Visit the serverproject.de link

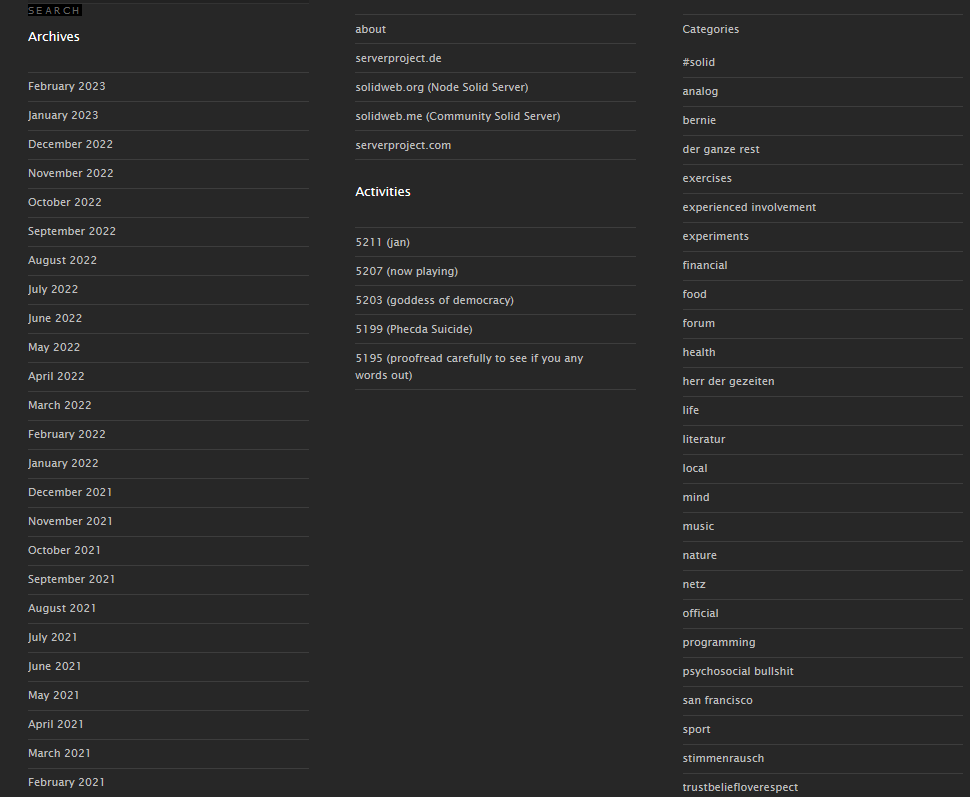coord(398,58)
